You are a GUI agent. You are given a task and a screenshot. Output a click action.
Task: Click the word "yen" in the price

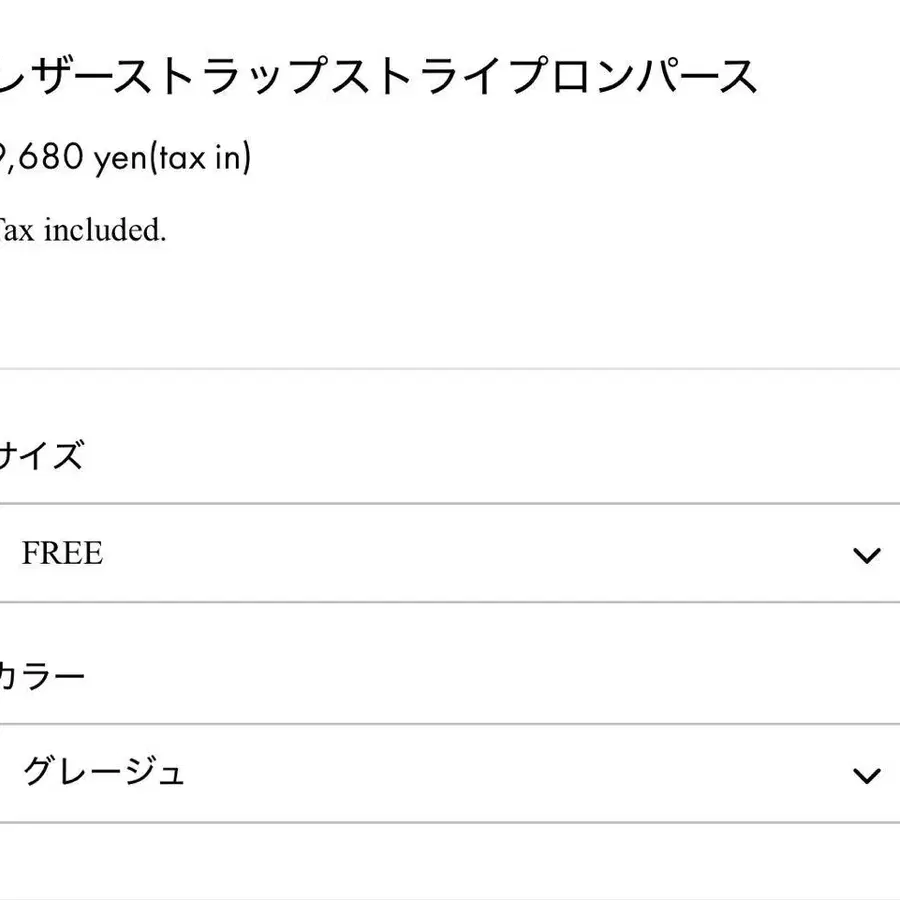120,158
